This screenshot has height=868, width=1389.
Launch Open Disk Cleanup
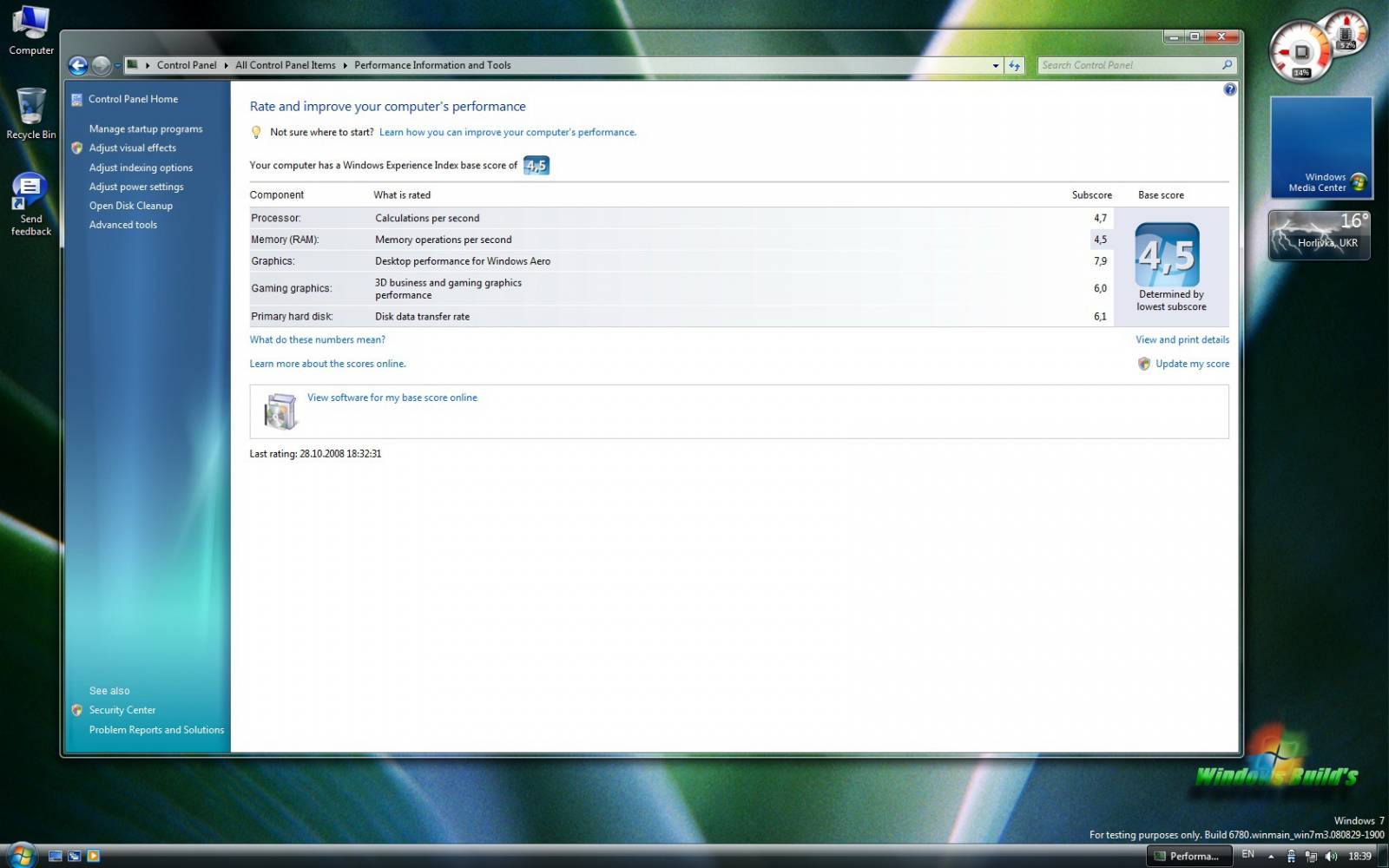tap(131, 206)
